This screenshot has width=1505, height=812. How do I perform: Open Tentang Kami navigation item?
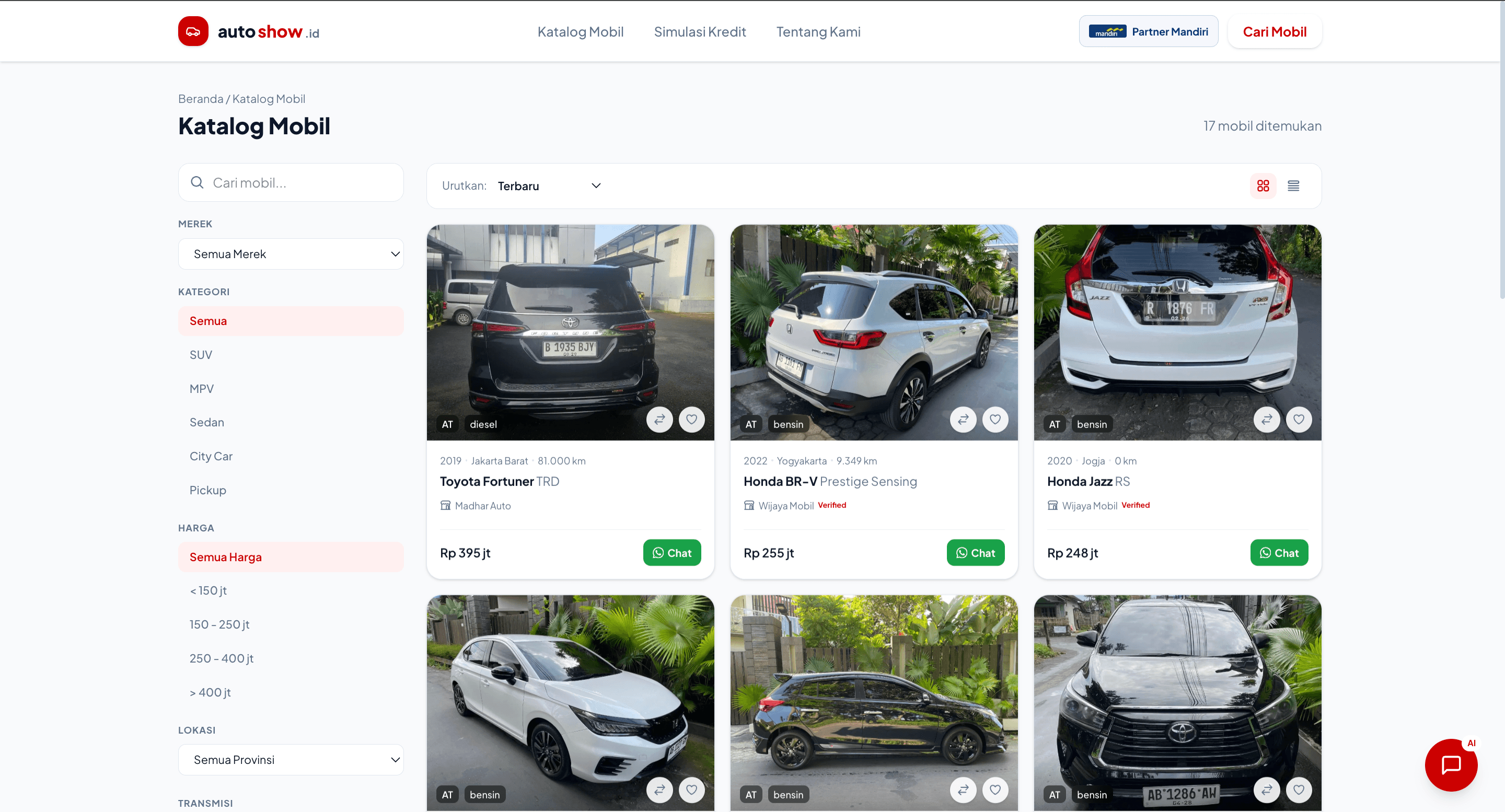point(818,31)
